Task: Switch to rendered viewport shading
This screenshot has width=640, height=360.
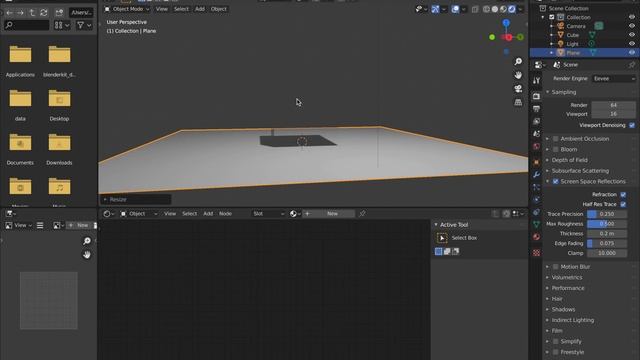Action: (512, 9)
